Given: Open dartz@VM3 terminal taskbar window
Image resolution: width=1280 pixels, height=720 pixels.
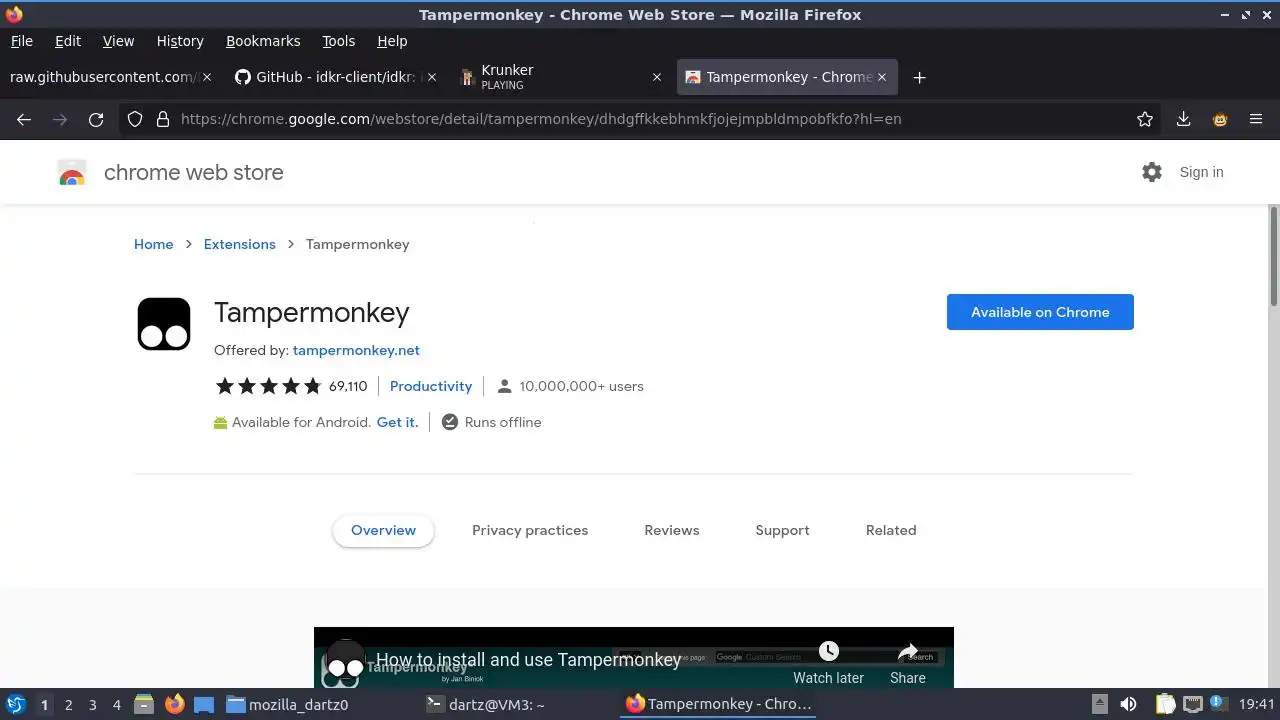Looking at the screenshot, I should coord(485,704).
